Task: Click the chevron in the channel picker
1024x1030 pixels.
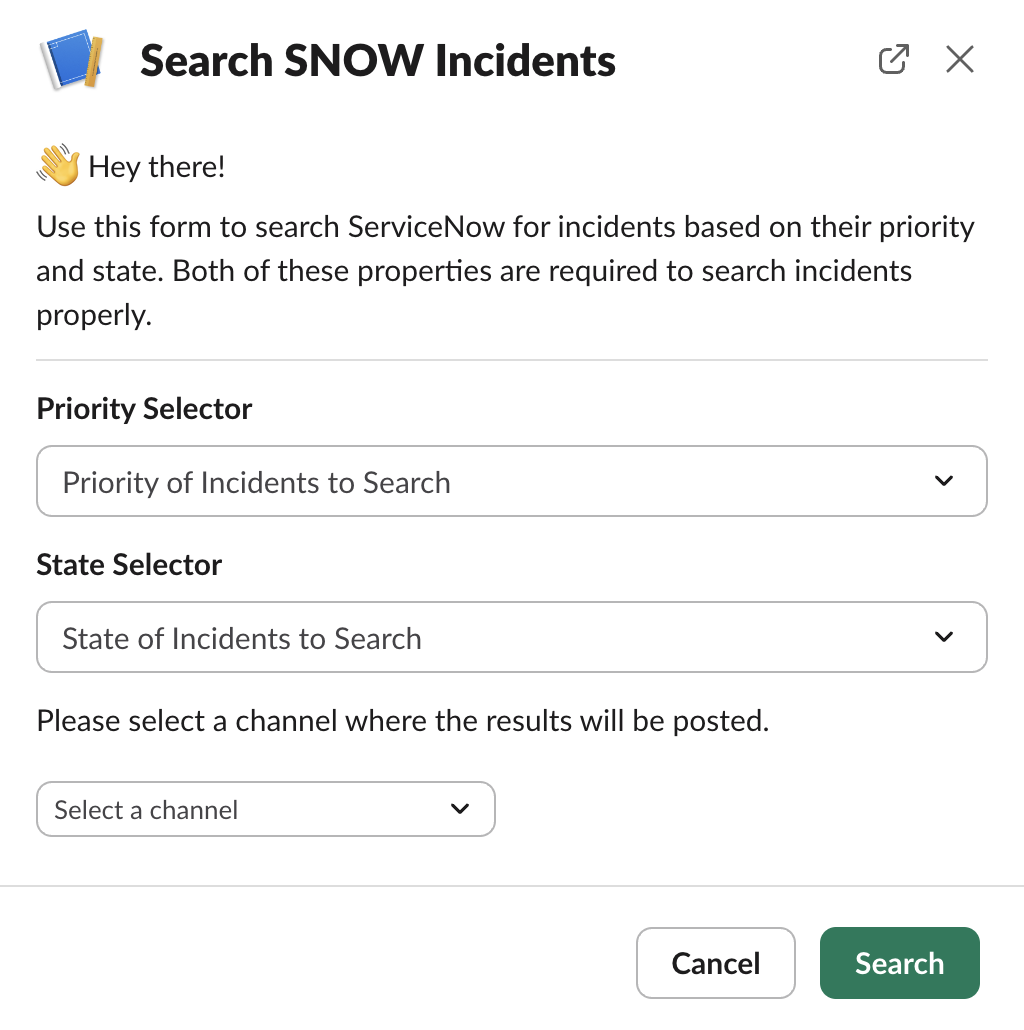Action: coord(460,809)
